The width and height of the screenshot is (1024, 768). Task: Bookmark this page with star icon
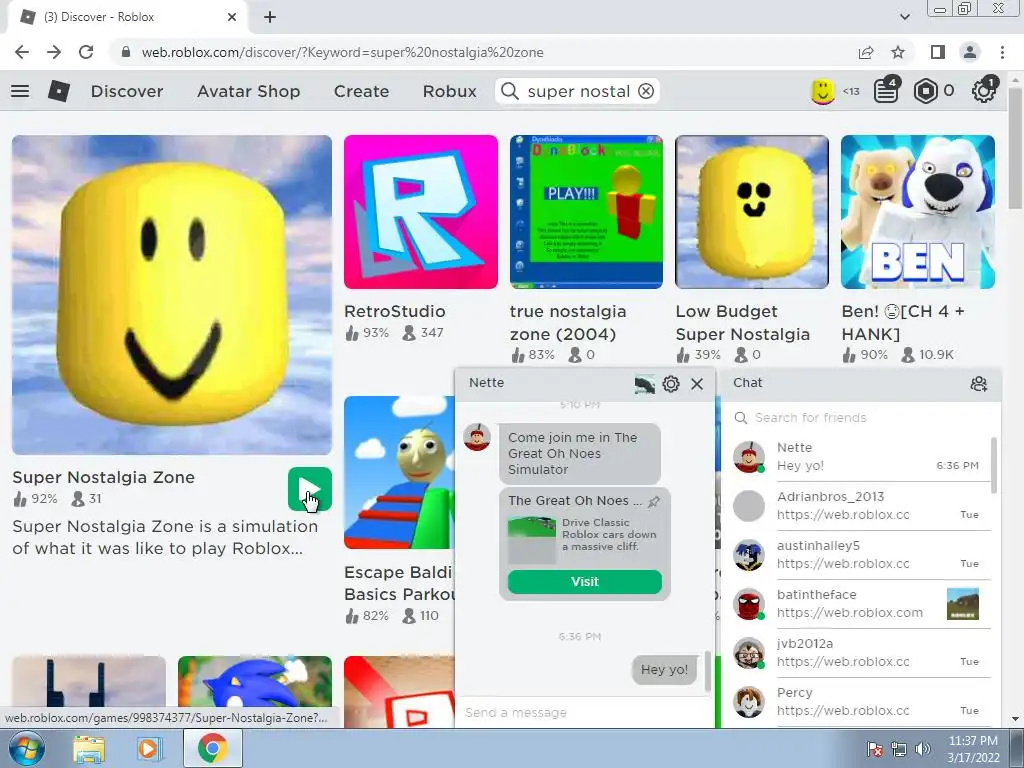pyautogui.click(x=899, y=52)
